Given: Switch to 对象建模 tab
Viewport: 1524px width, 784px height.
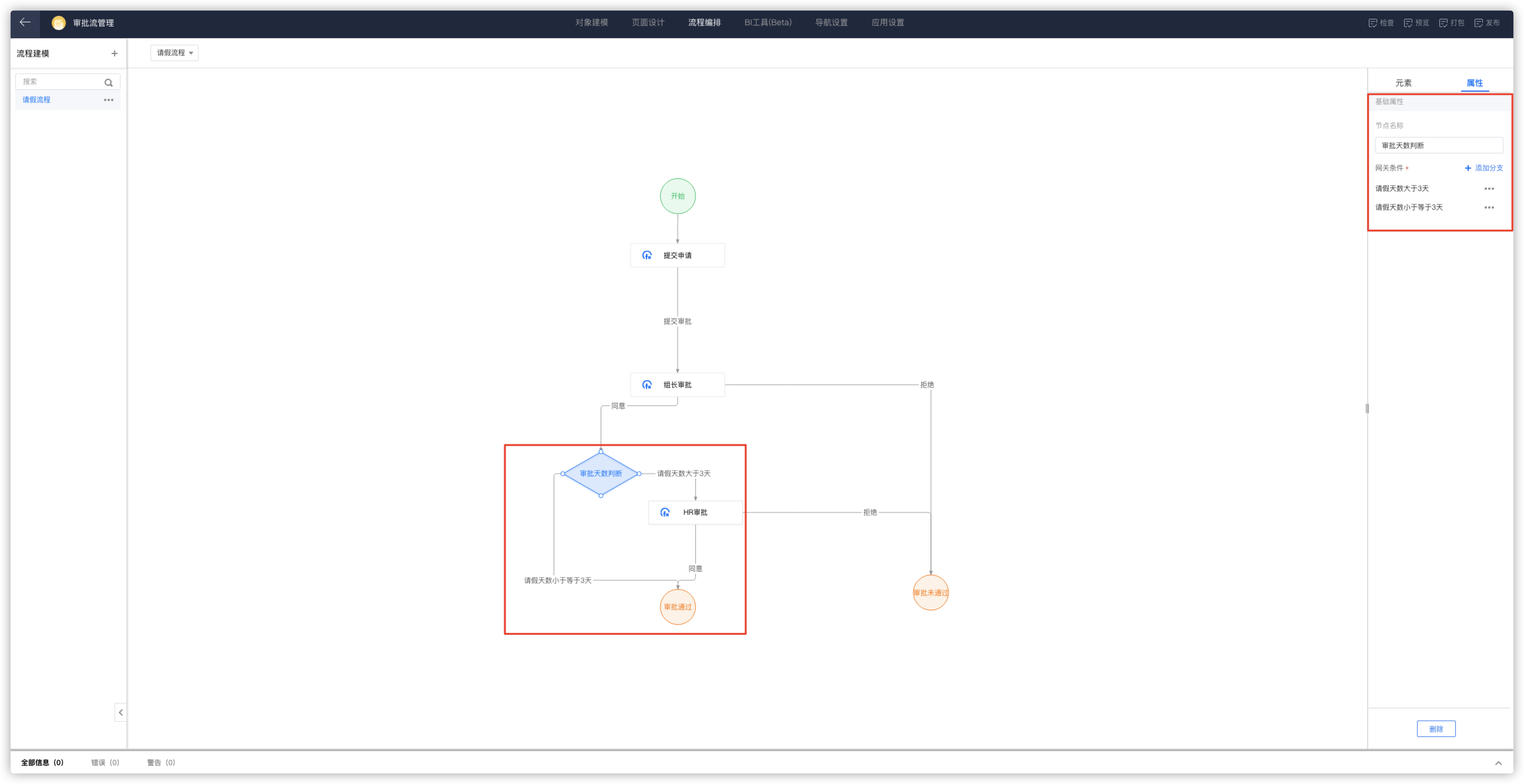Looking at the screenshot, I should coord(592,23).
